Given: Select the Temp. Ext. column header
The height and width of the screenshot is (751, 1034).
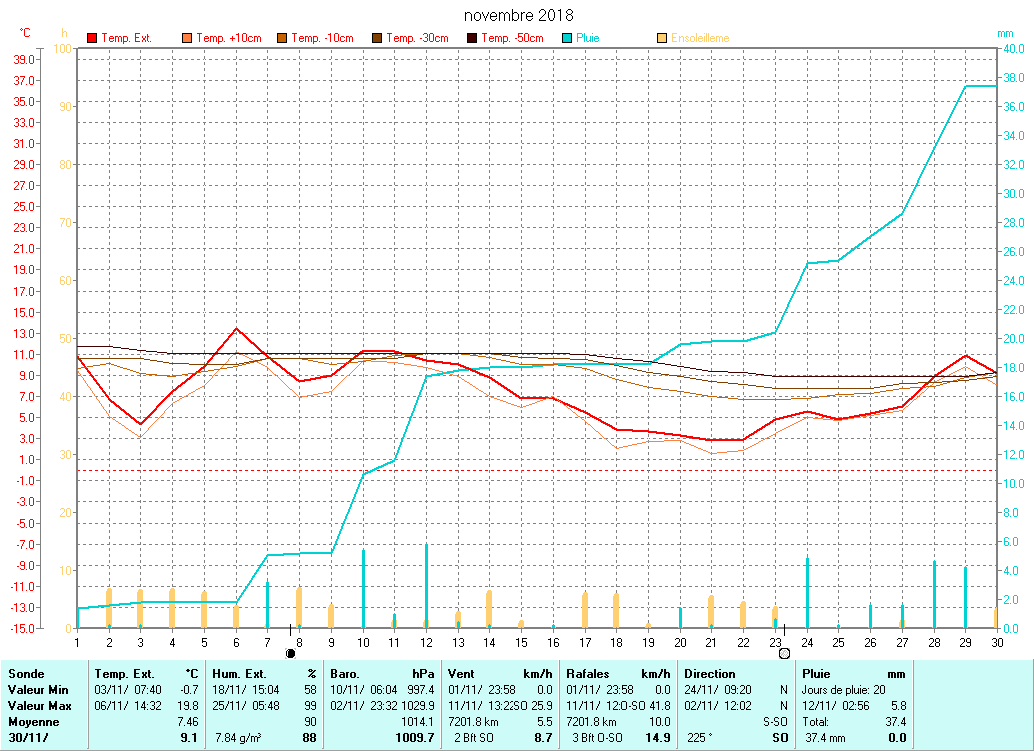Looking at the screenshot, I should coord(124,674).
